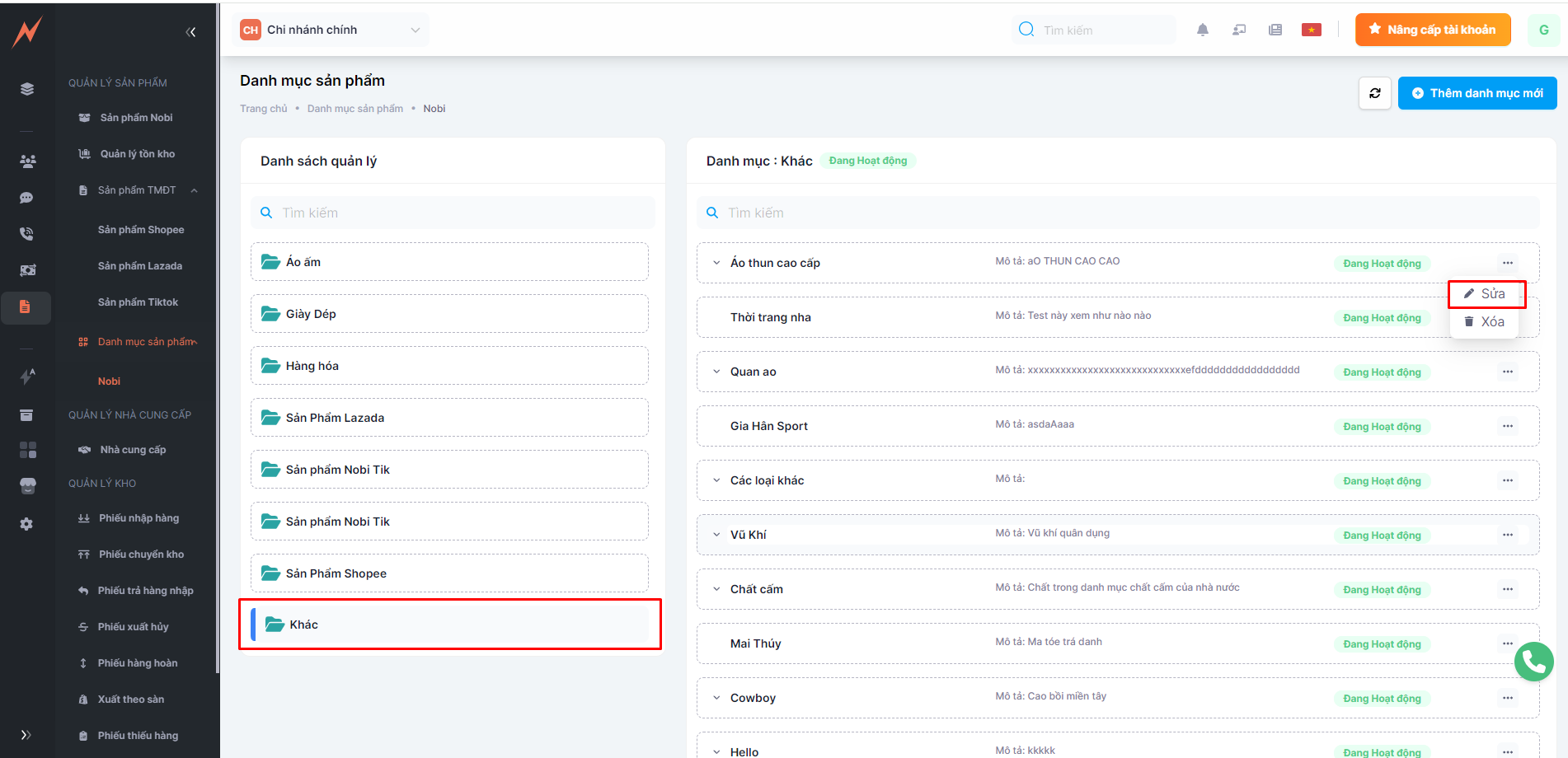Screen dimensions: 1568x758
Task: Click the green phone call icon
Action: click(1534, 662)
